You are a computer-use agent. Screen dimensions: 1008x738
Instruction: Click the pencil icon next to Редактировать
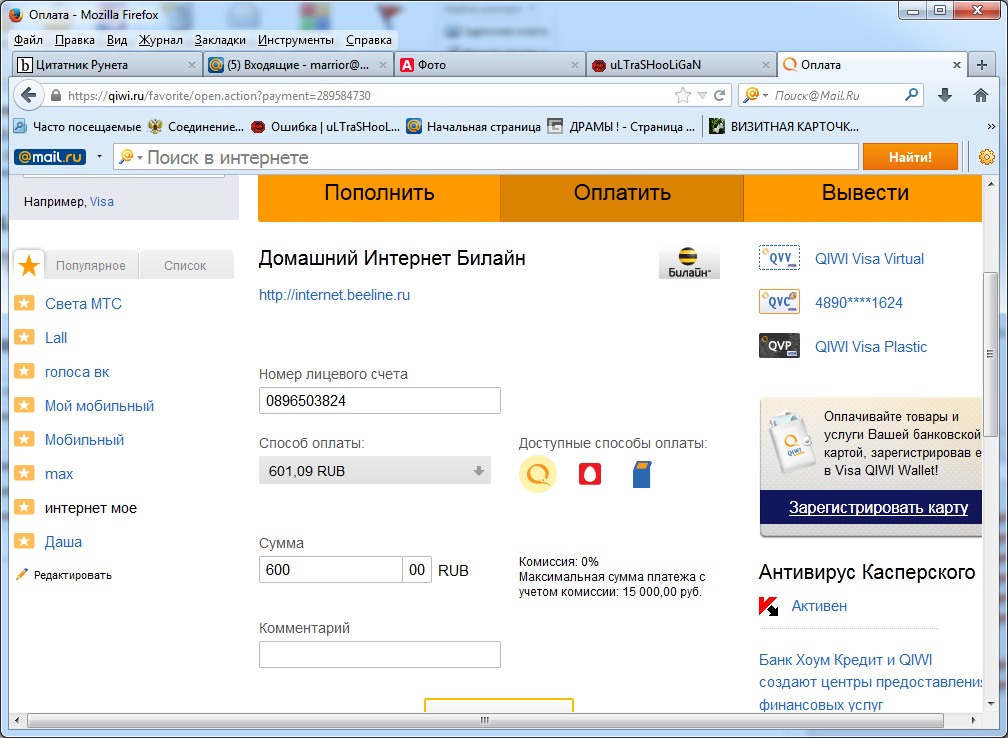22,574
